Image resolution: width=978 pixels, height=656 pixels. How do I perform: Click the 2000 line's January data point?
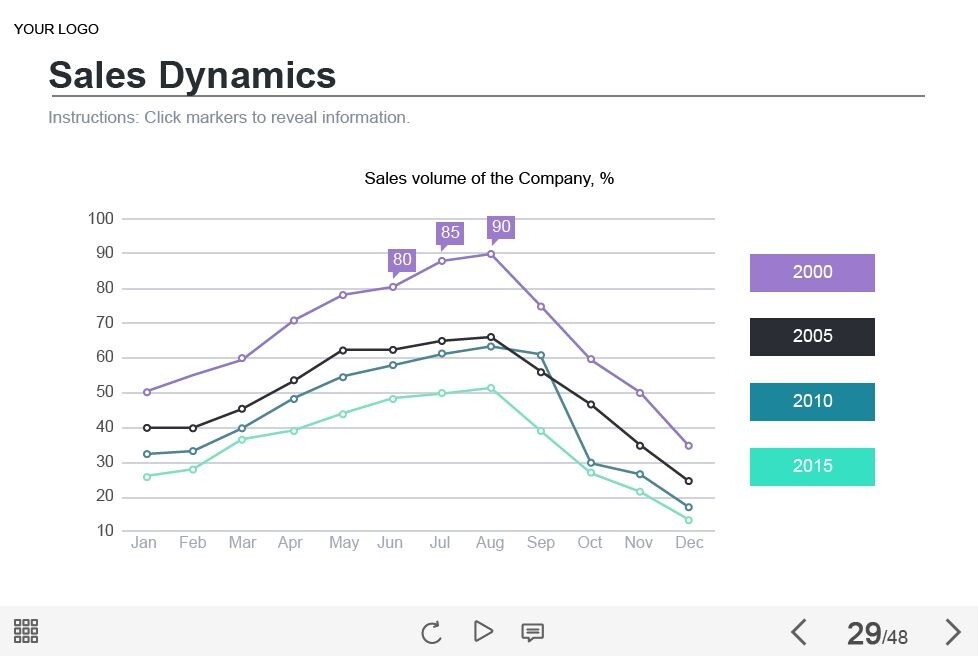tap(147, 392)
